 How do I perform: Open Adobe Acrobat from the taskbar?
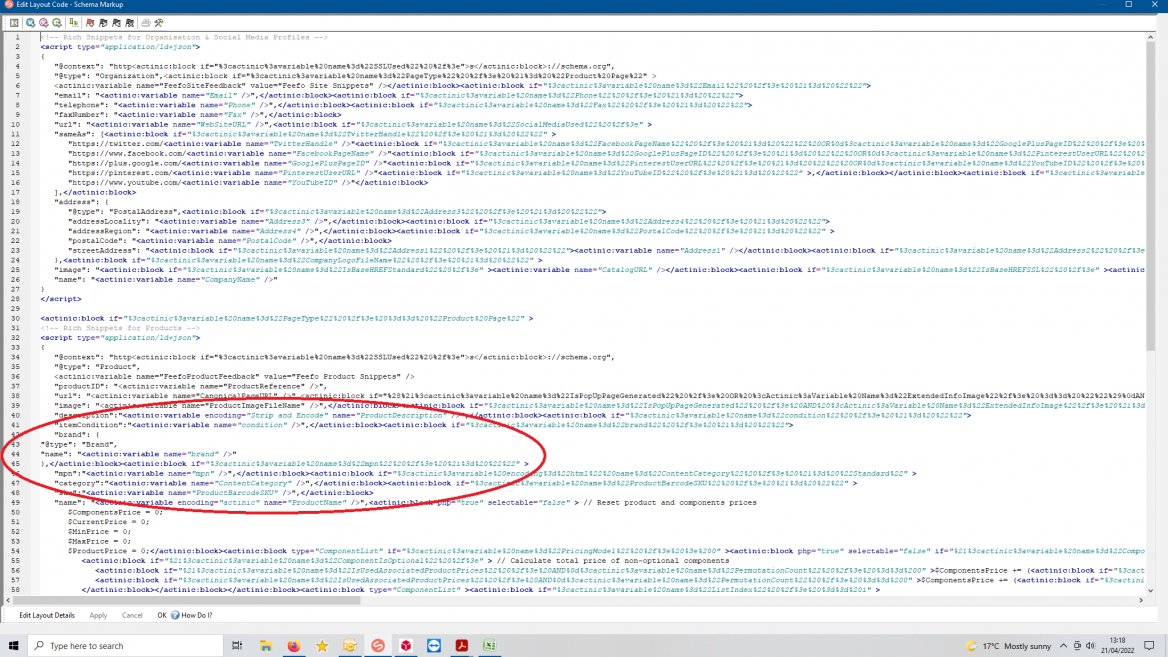point(461,646)
